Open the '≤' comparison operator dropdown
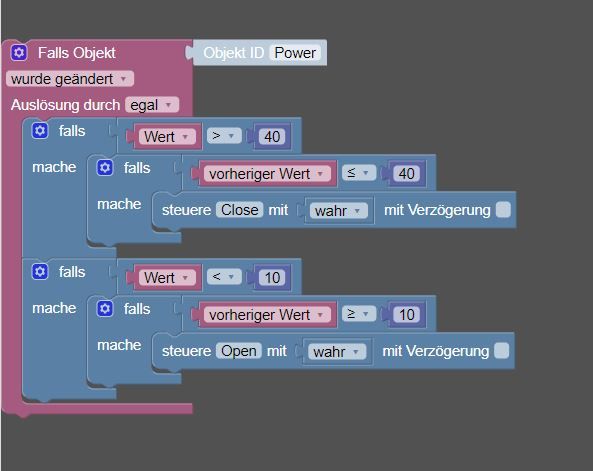Viewport: 593px width, 471px height. (359, 173)
